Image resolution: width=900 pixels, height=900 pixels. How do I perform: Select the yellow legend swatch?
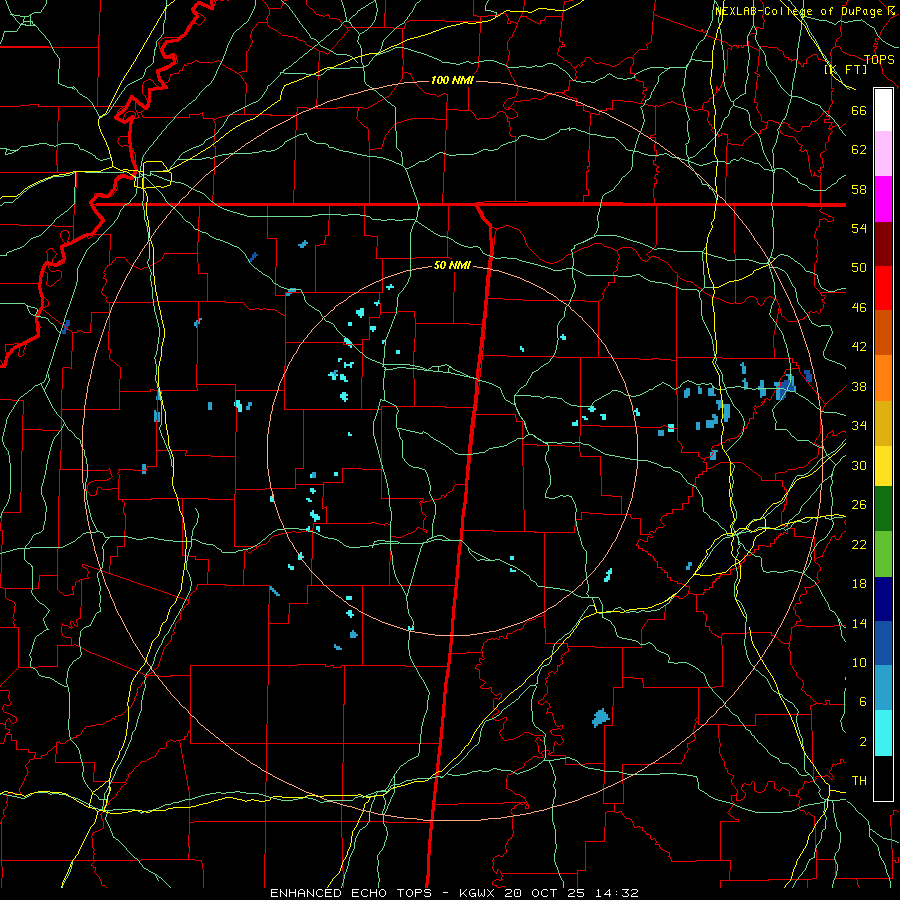883,465
